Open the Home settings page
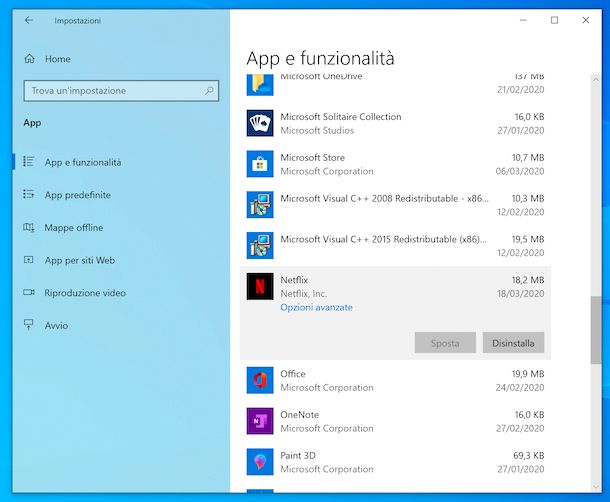The width and height of the screenshot is (610, 502). tap(57, 59)
